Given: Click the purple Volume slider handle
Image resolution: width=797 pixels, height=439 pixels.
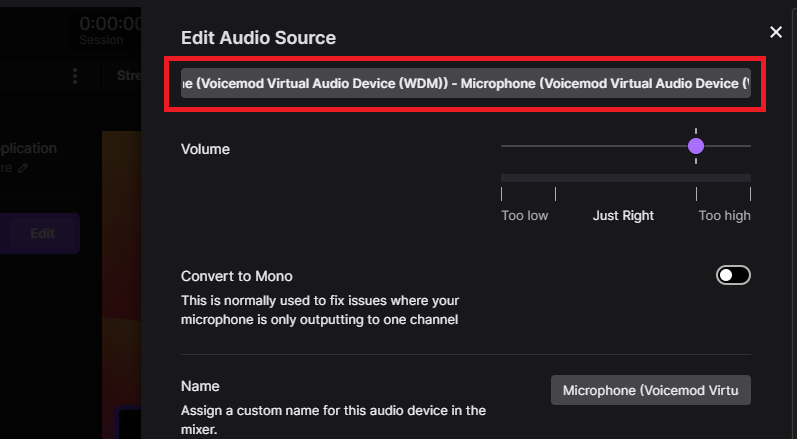Looking at the screenshot, I should click(x=696, y=146).
